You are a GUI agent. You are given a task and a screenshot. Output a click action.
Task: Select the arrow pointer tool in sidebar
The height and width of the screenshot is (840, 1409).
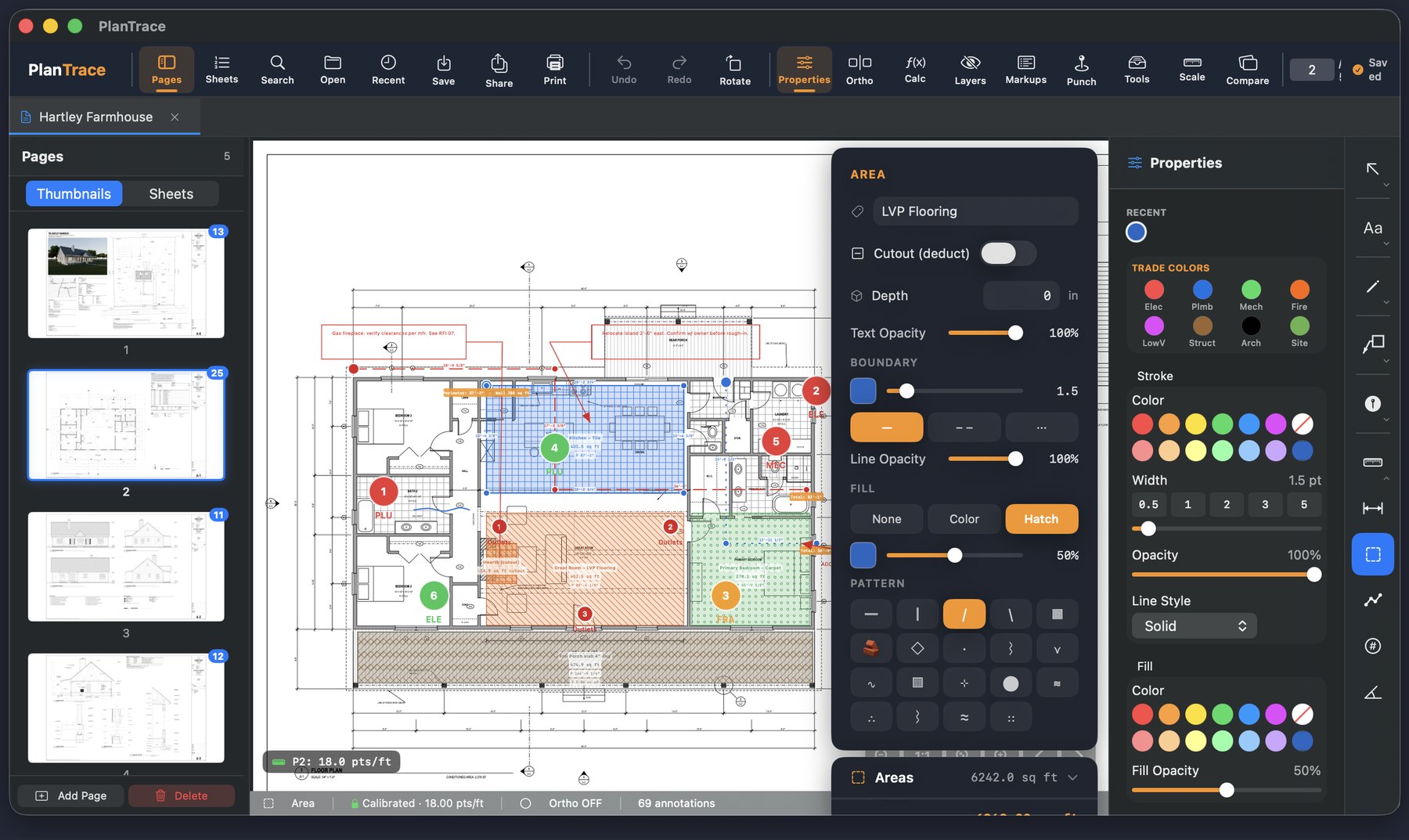tap(1372, 169)
